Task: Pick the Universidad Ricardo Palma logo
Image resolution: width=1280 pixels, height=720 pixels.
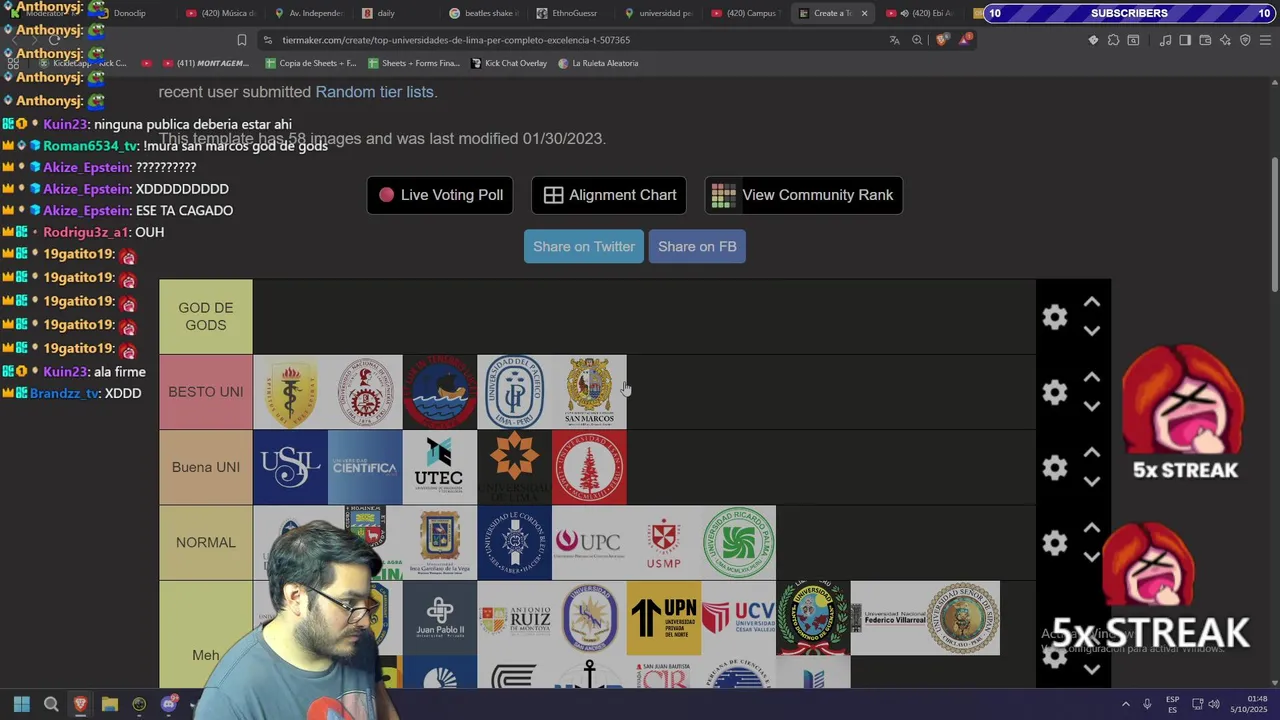Action: pos(738,542)
